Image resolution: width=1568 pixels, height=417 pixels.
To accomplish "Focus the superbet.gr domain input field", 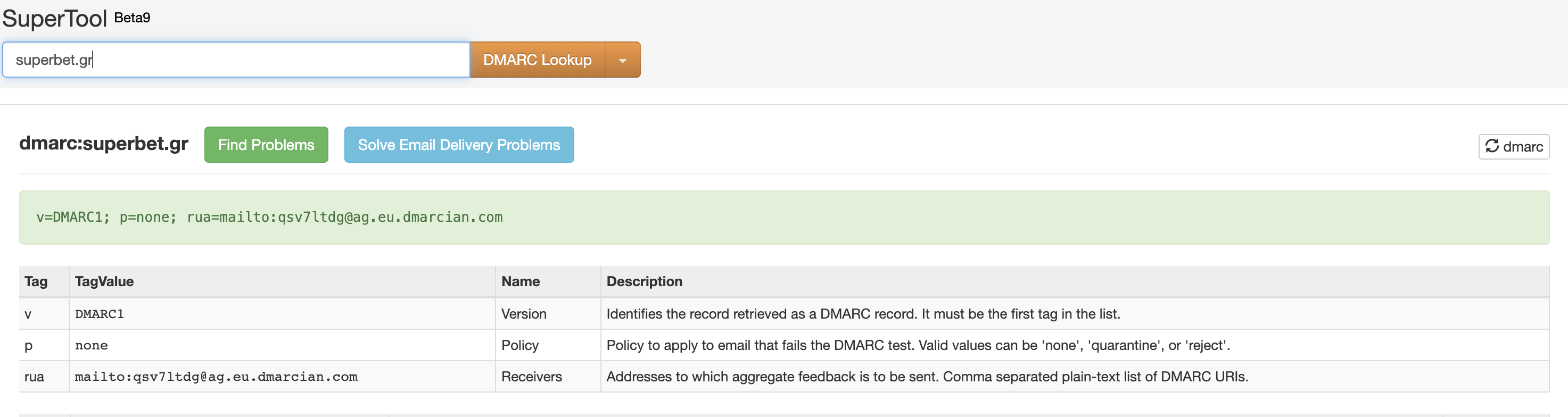I will point(236,60).
